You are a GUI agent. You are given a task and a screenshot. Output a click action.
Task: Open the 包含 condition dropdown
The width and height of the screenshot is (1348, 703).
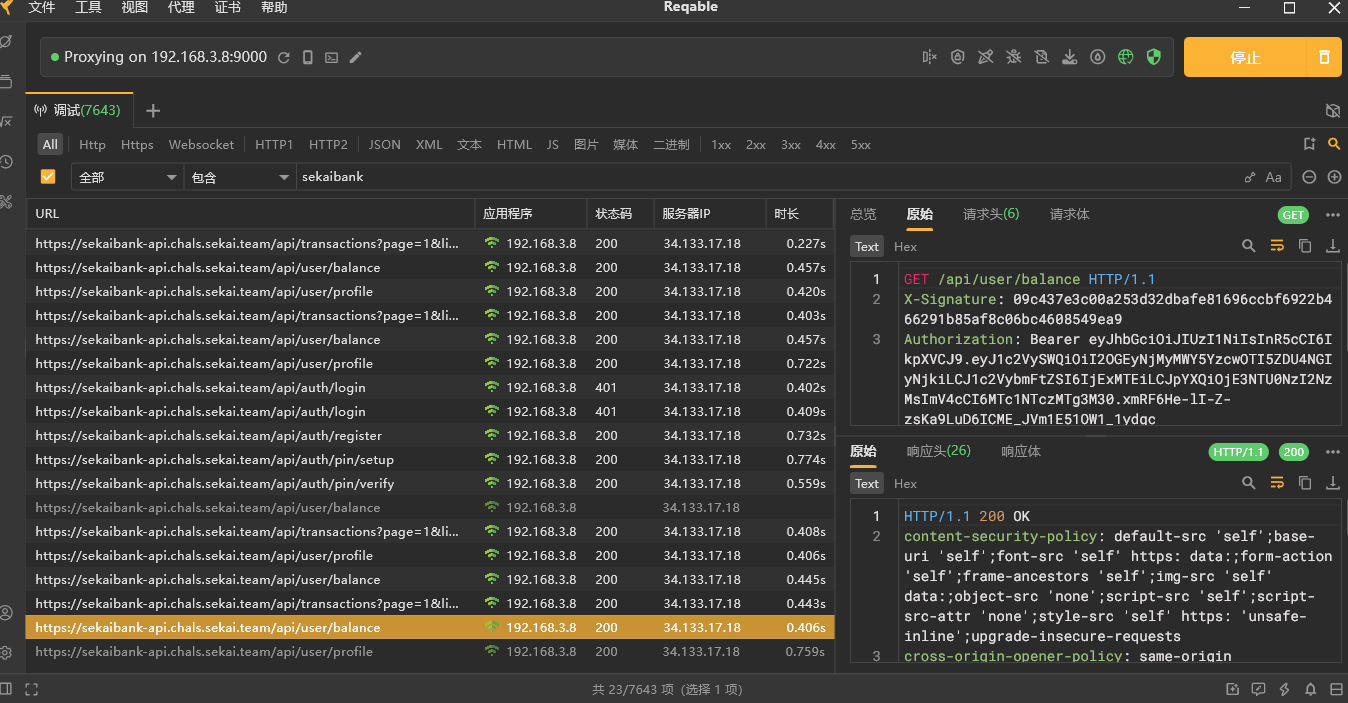(239, 177)
